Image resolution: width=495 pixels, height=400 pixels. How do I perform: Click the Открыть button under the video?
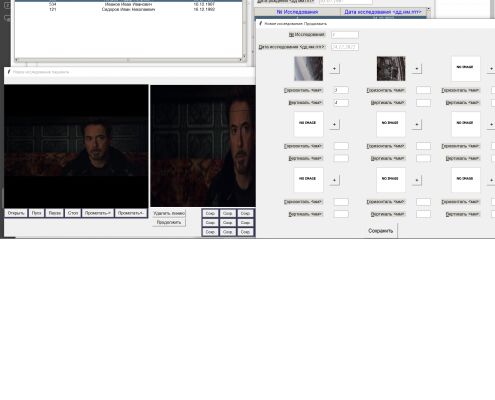pos(16,213)
